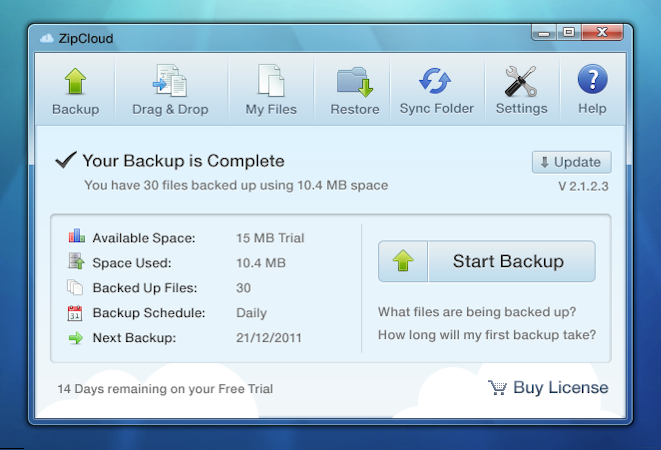Maximize the ZipCloud window
This screenshot has width=661, height=450.
(569, 32)
